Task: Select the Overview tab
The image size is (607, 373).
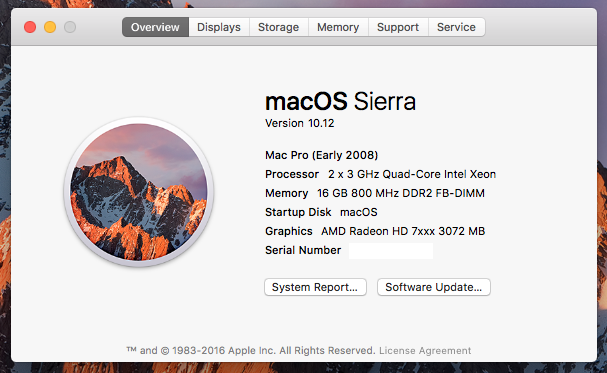Action: click(155, 27)
